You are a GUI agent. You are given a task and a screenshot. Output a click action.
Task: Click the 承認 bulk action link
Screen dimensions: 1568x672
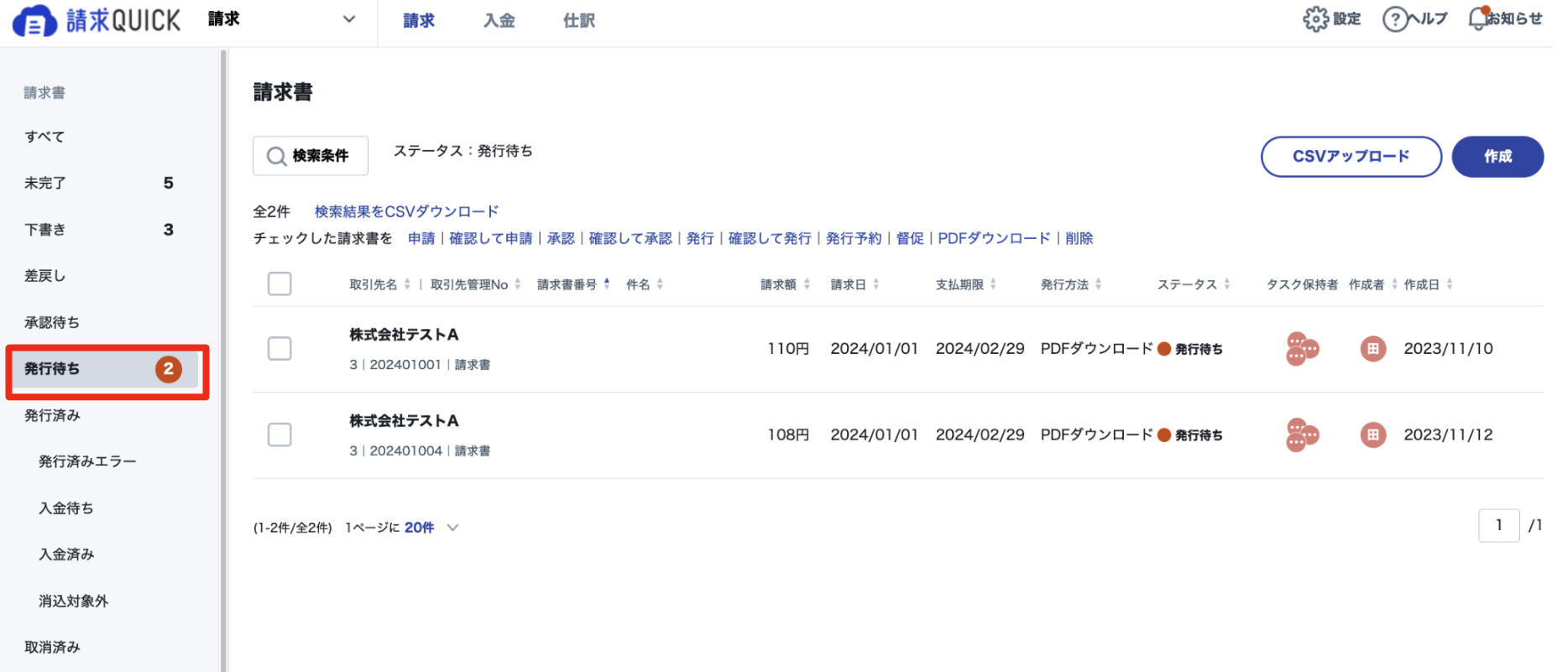[561, 238]
